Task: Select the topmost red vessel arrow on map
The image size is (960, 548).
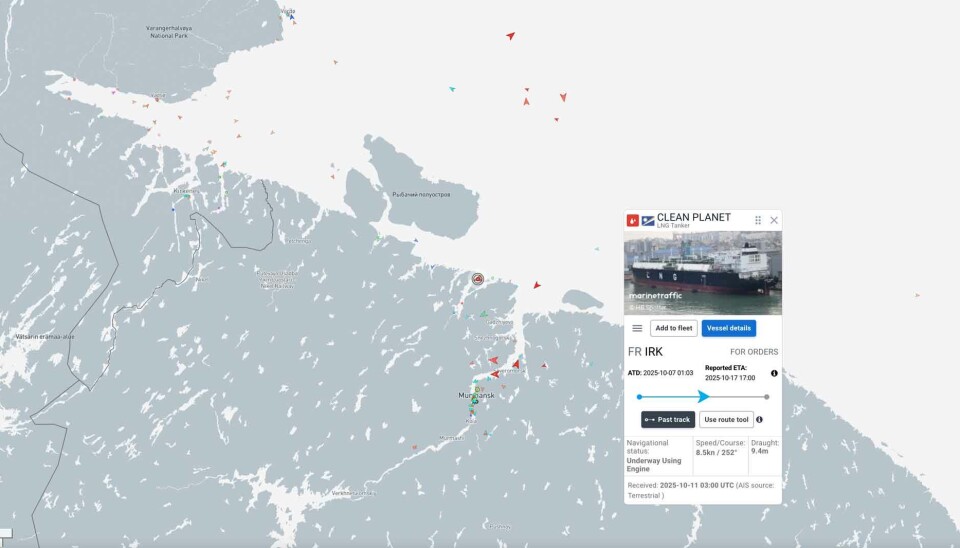Action: point(510,36)
